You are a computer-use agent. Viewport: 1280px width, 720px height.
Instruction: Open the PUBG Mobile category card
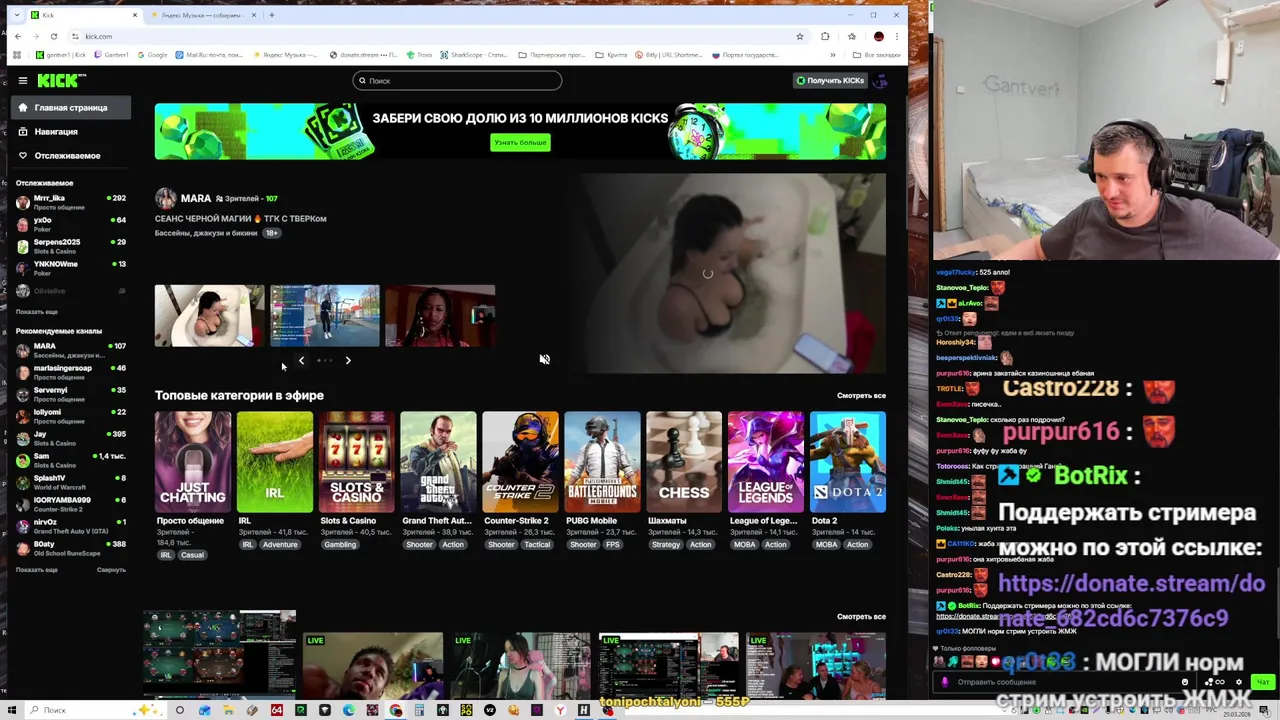pos(602,462)
